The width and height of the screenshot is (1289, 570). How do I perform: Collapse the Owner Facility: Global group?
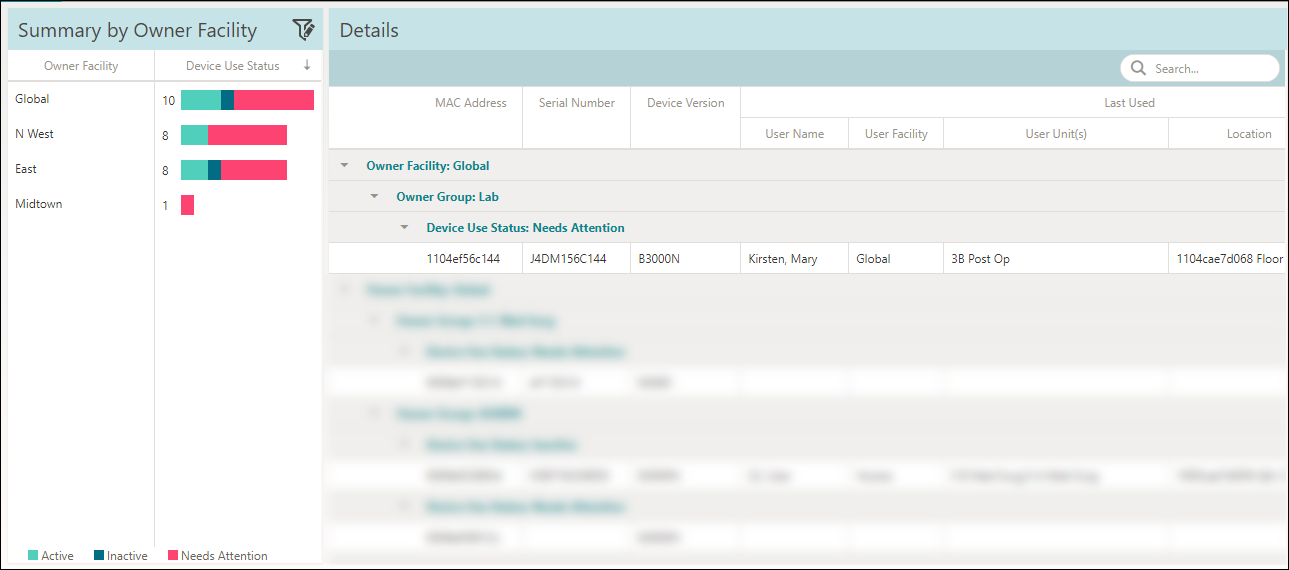point(345,166)
